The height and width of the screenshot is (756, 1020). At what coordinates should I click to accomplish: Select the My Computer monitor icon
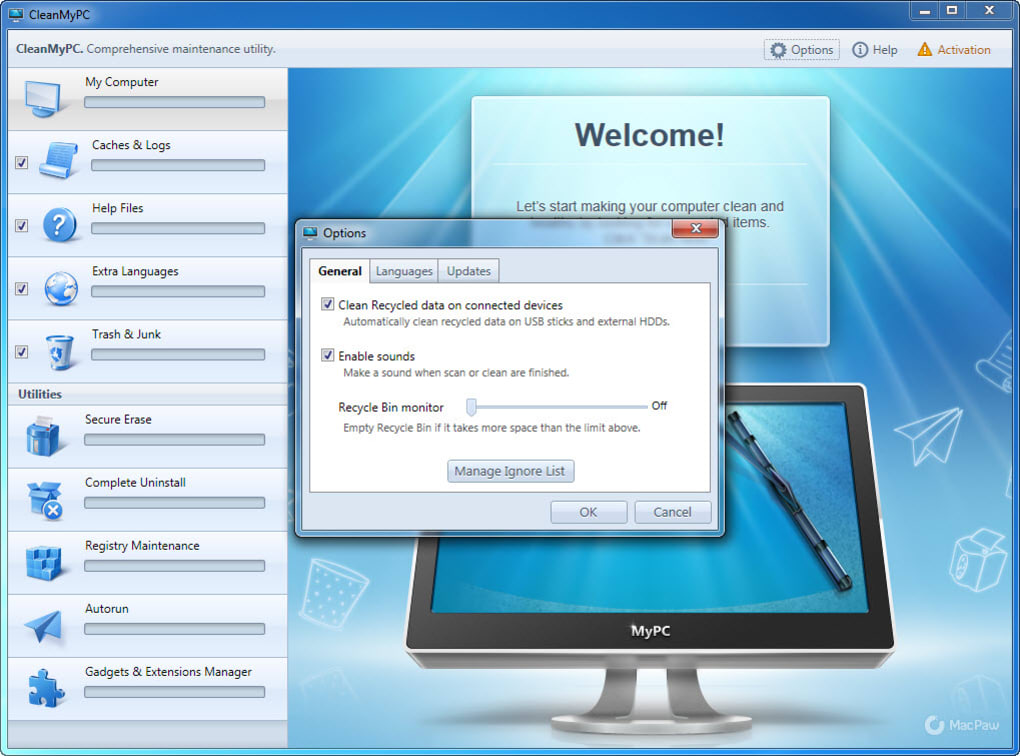point(43,99)
